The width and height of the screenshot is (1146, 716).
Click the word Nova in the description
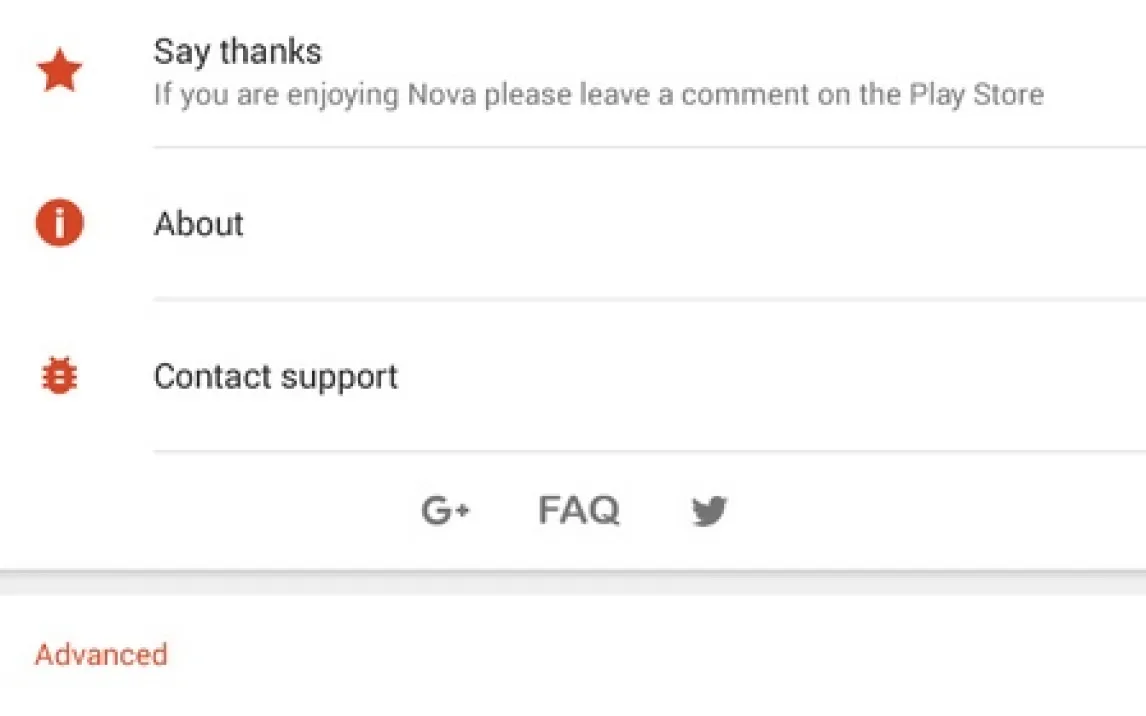[440, 95]
